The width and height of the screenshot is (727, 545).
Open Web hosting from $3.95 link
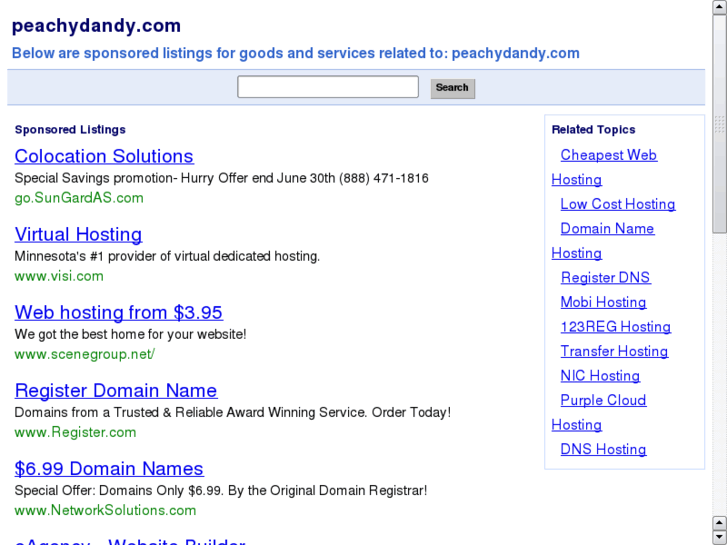119,312
